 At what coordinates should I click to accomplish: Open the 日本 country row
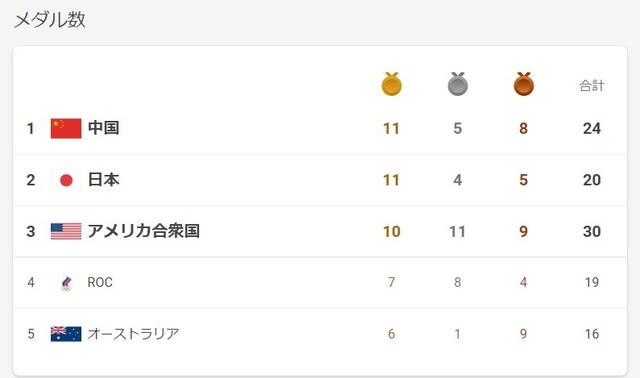(320, 180)
